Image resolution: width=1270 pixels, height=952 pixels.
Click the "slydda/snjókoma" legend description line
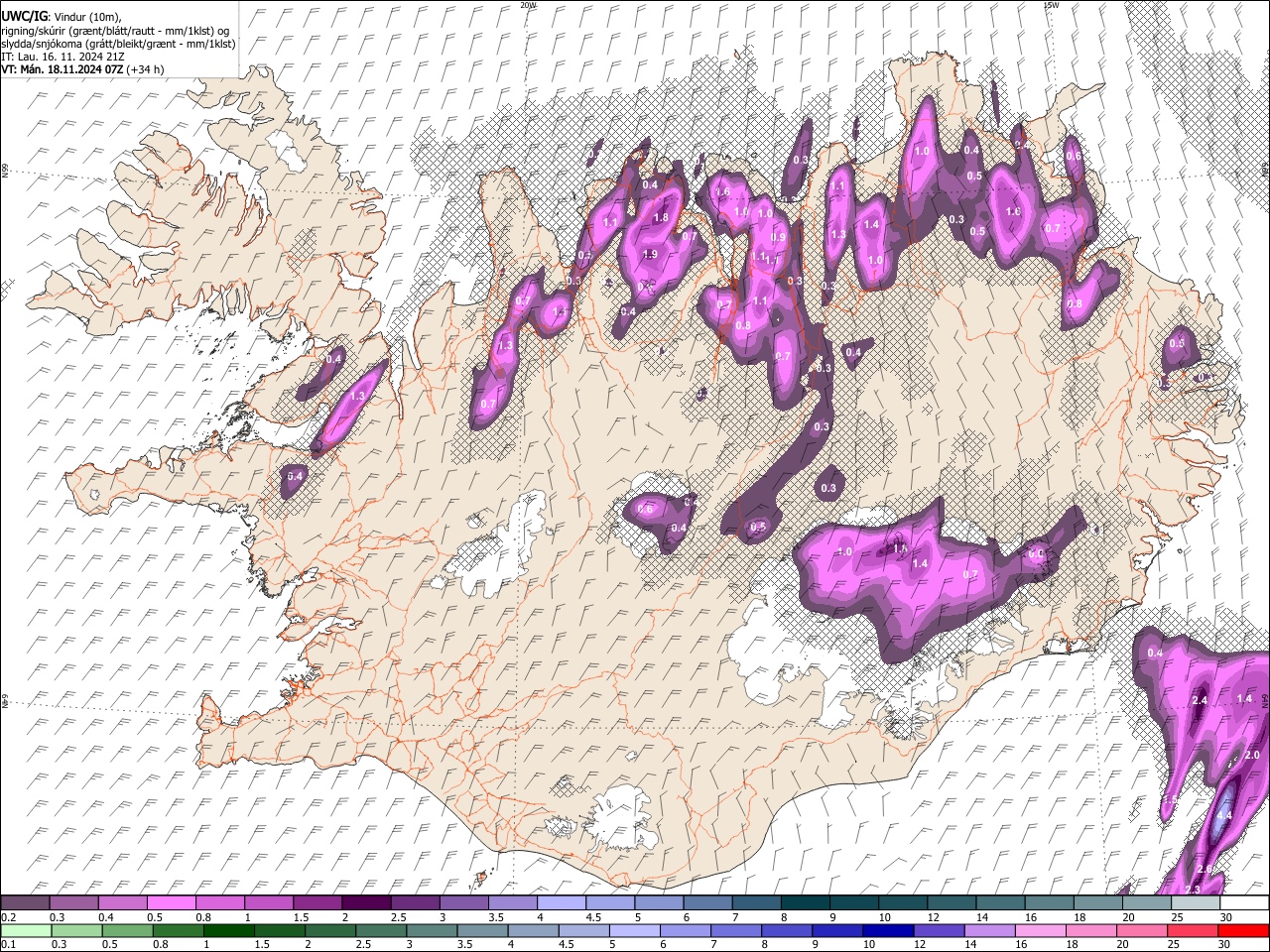pyautogui.click(x=118, y=44)
